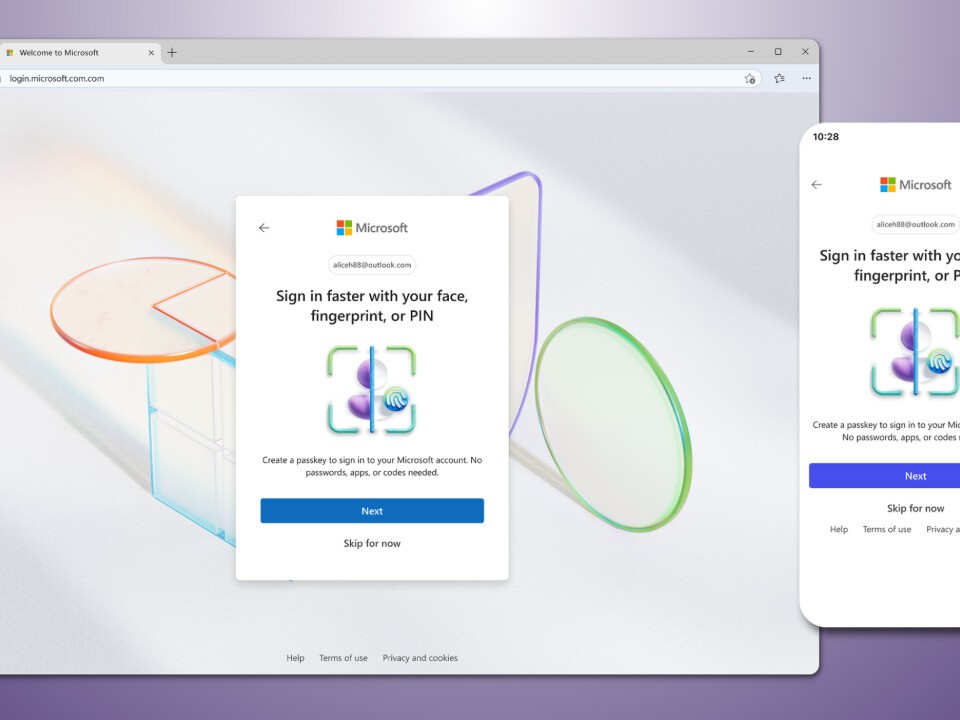
Task: Add this page to favorites via star icon
Action: point(750,78)
